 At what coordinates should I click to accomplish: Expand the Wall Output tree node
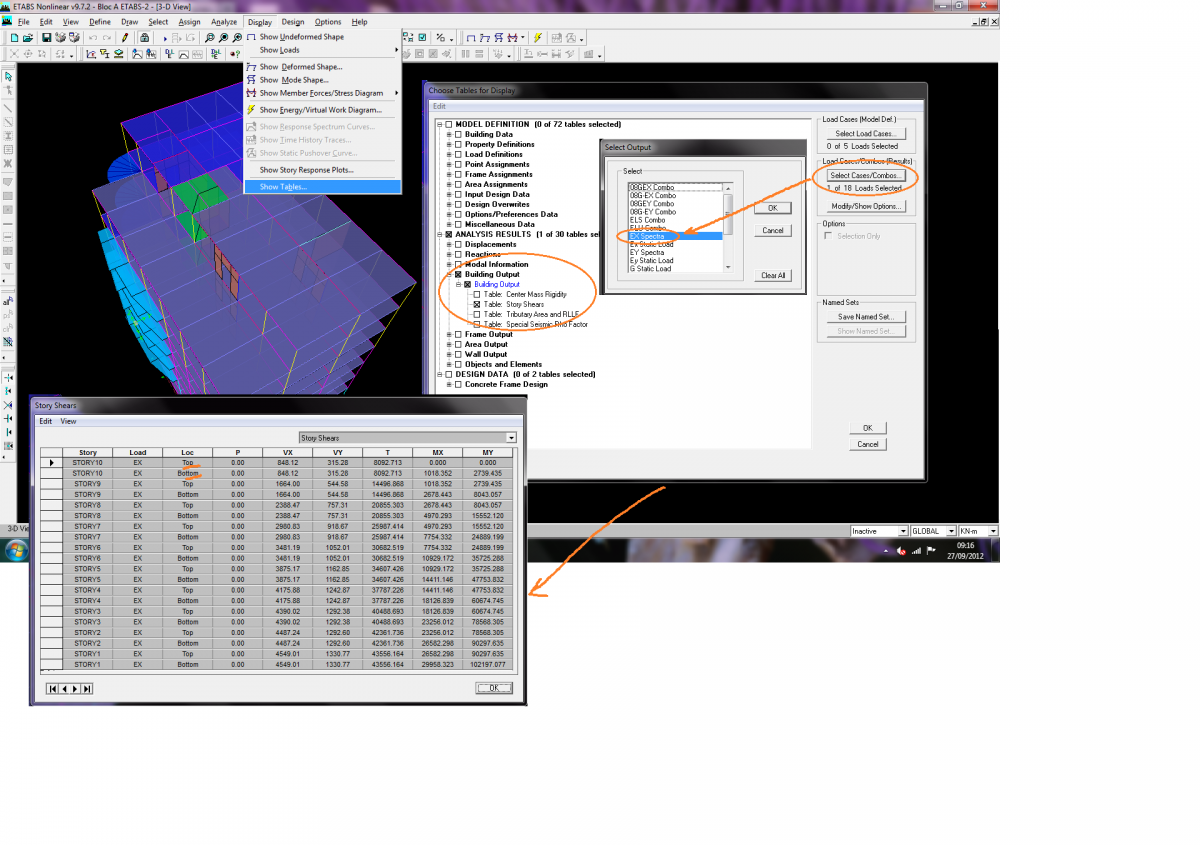(x=449, y=354)
